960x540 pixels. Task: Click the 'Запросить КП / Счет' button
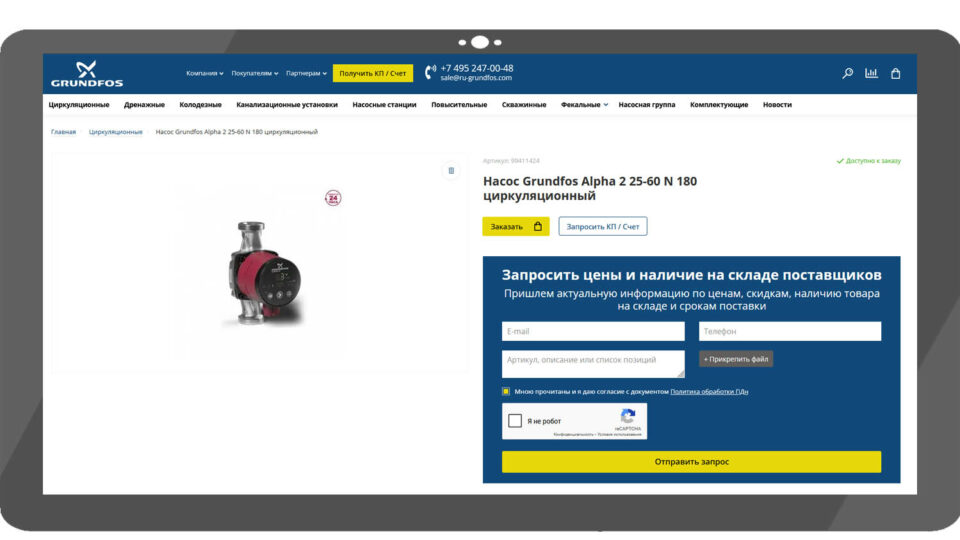coord(602,227)
